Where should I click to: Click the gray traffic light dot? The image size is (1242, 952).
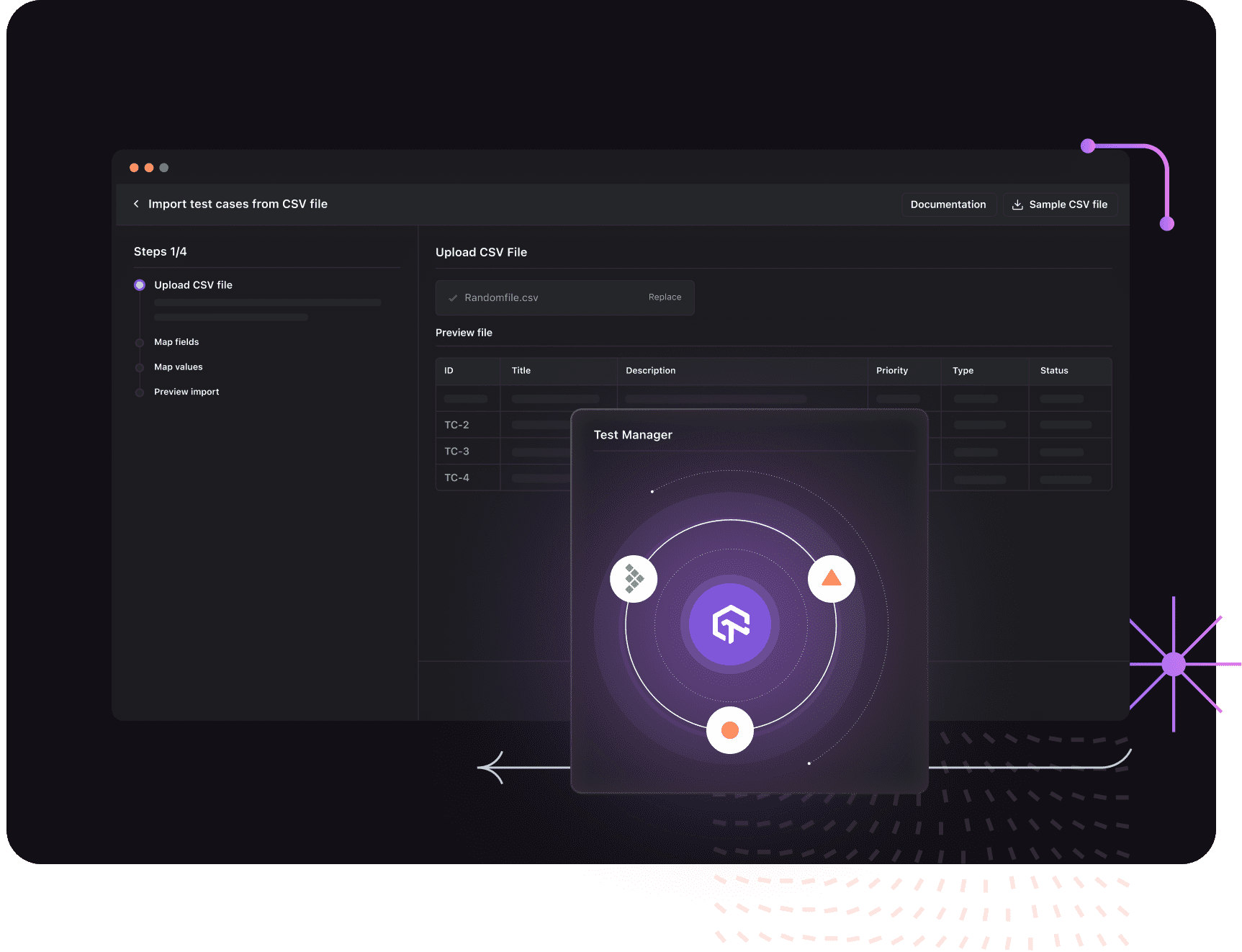point(164,167)
